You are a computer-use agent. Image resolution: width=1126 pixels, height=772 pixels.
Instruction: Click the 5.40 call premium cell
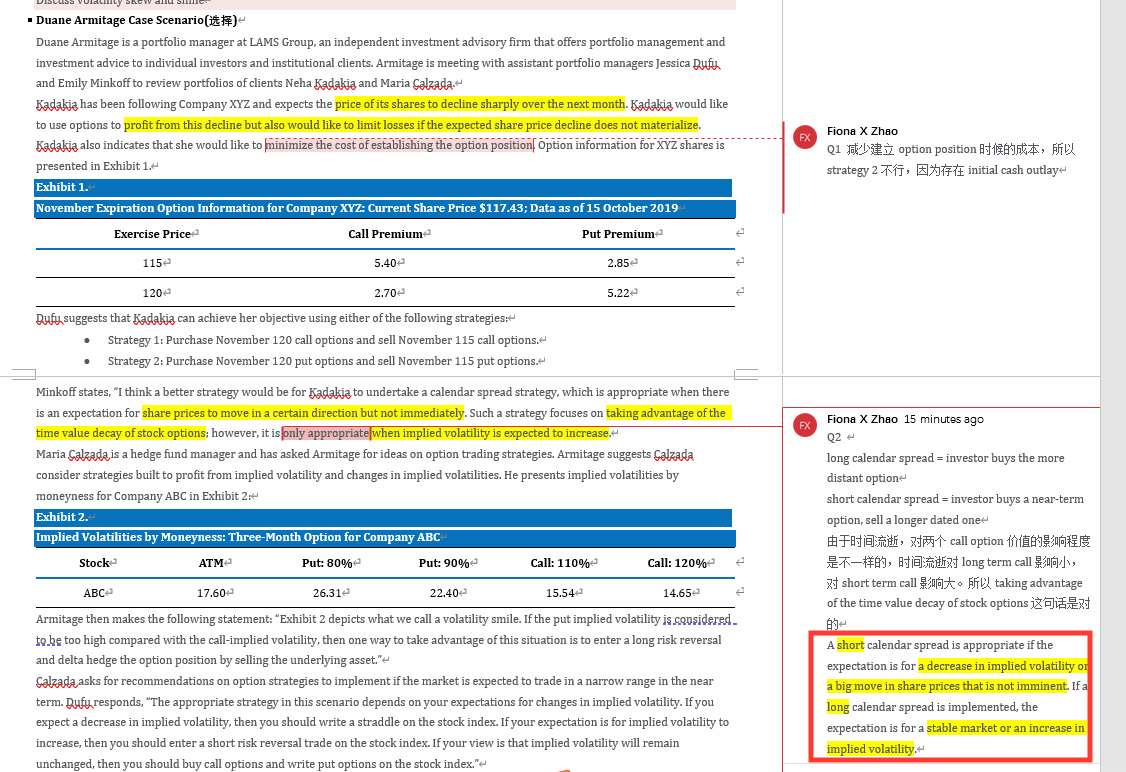click(386, 264)
